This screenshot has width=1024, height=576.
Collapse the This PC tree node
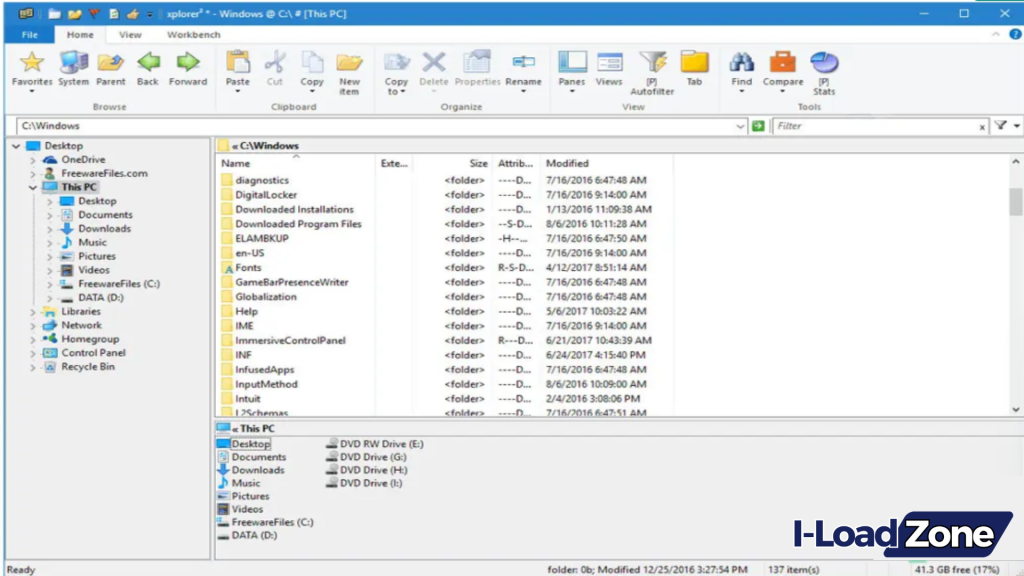tap(34, 186)
